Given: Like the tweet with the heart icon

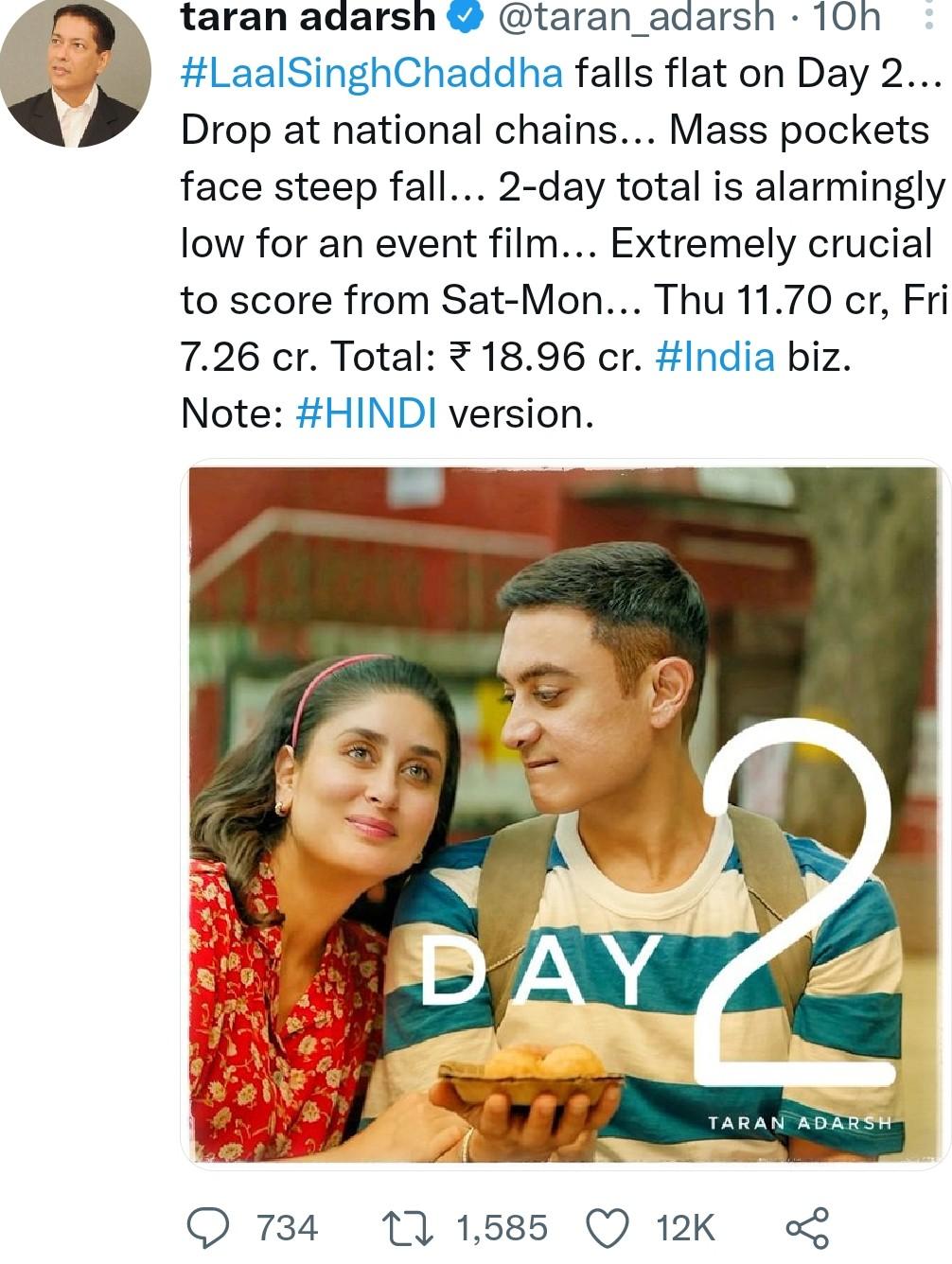Looking at the screenshot, I should [x=608, y=1228].
